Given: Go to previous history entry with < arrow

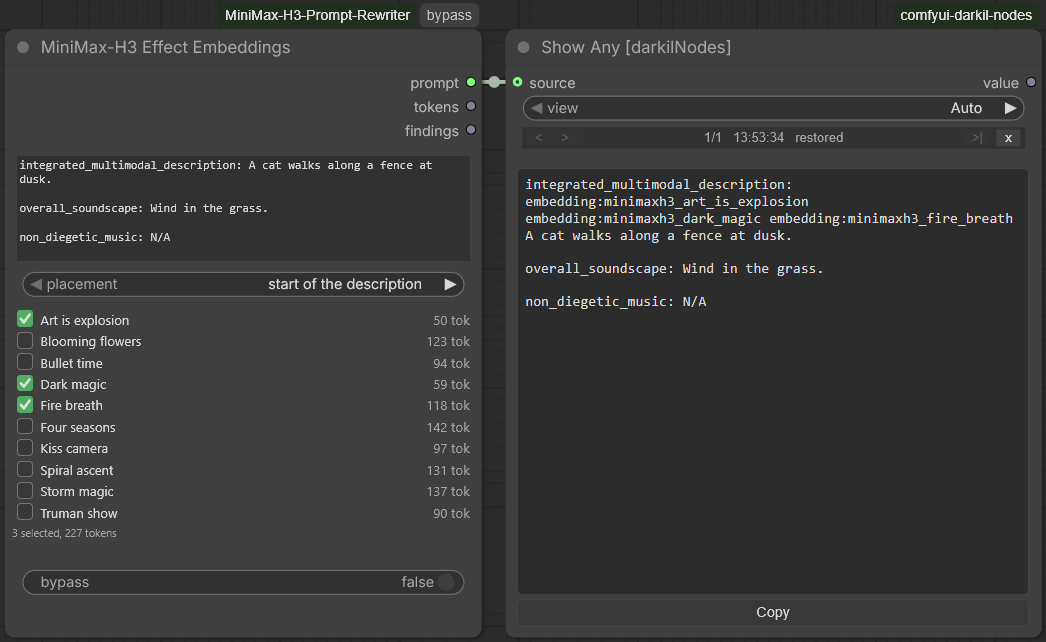Looking at the screenshot, I should [539, 137].
